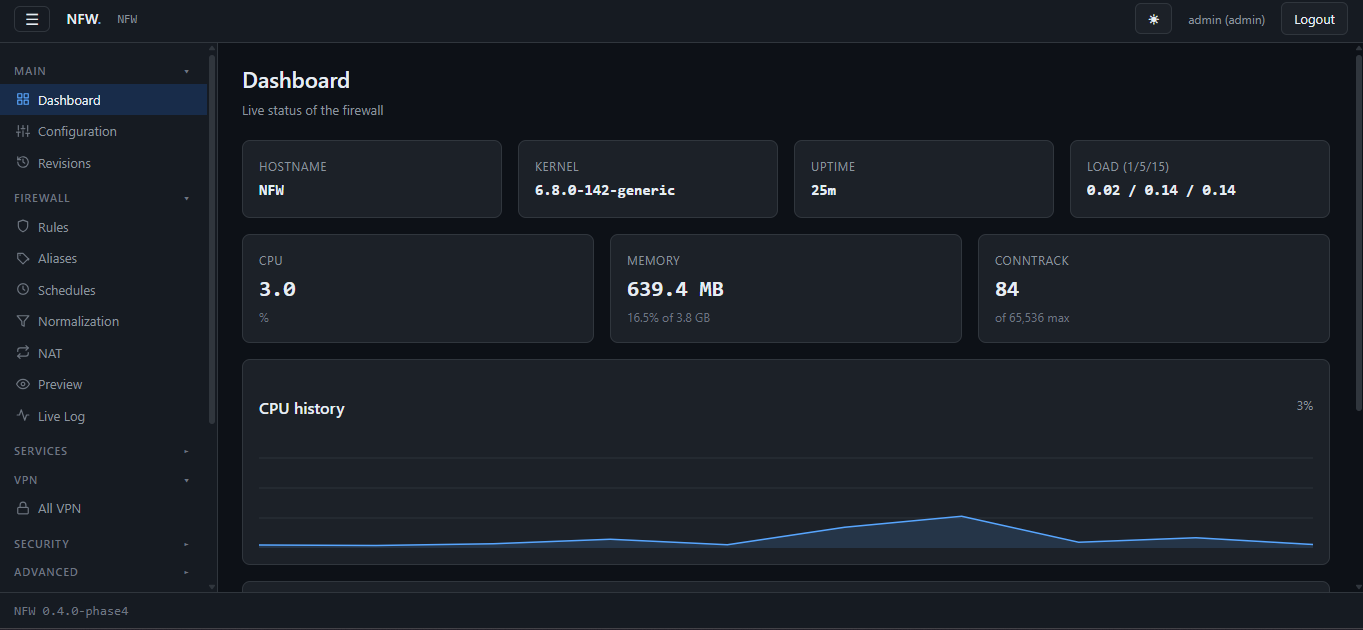Click the CPU history chart line
1363x630 pixels.
pyautogui.click(x=785, y=531)
